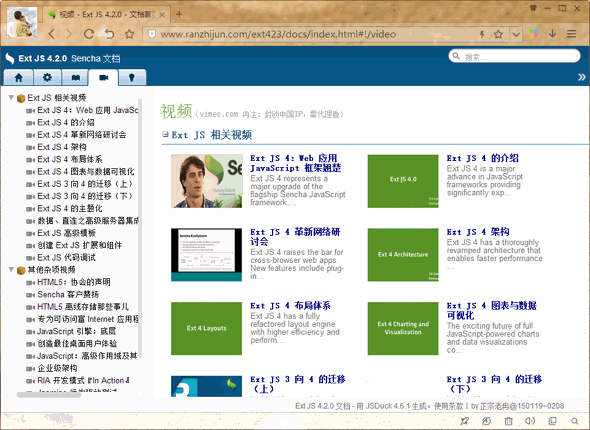
Task: Click the status bar trash icon
Action: click(508, 421)
